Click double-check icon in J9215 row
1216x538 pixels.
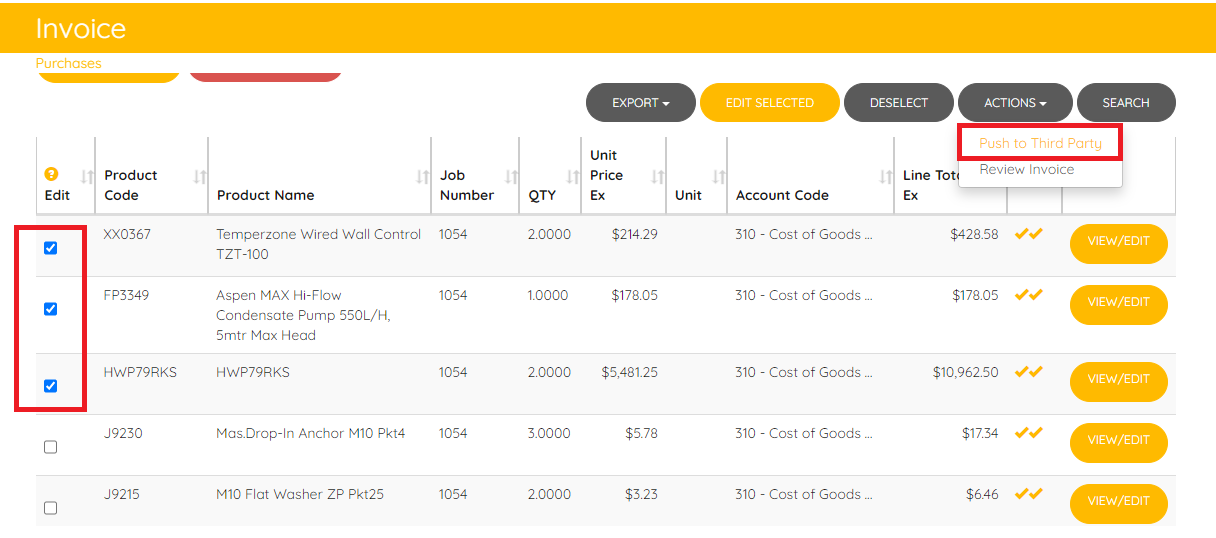[x=1029, y=493]
